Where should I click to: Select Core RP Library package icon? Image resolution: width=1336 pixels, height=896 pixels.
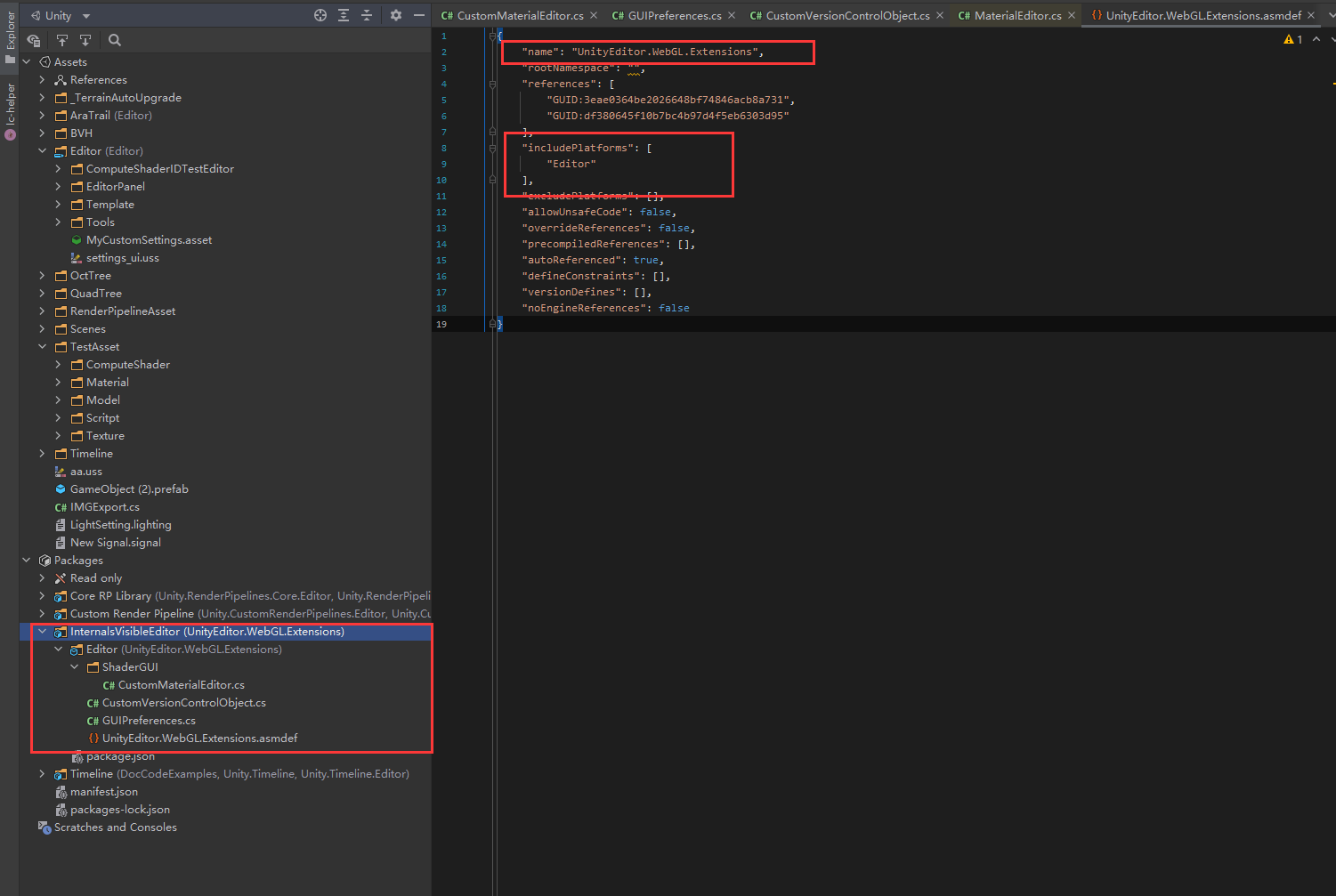(61, 596)
